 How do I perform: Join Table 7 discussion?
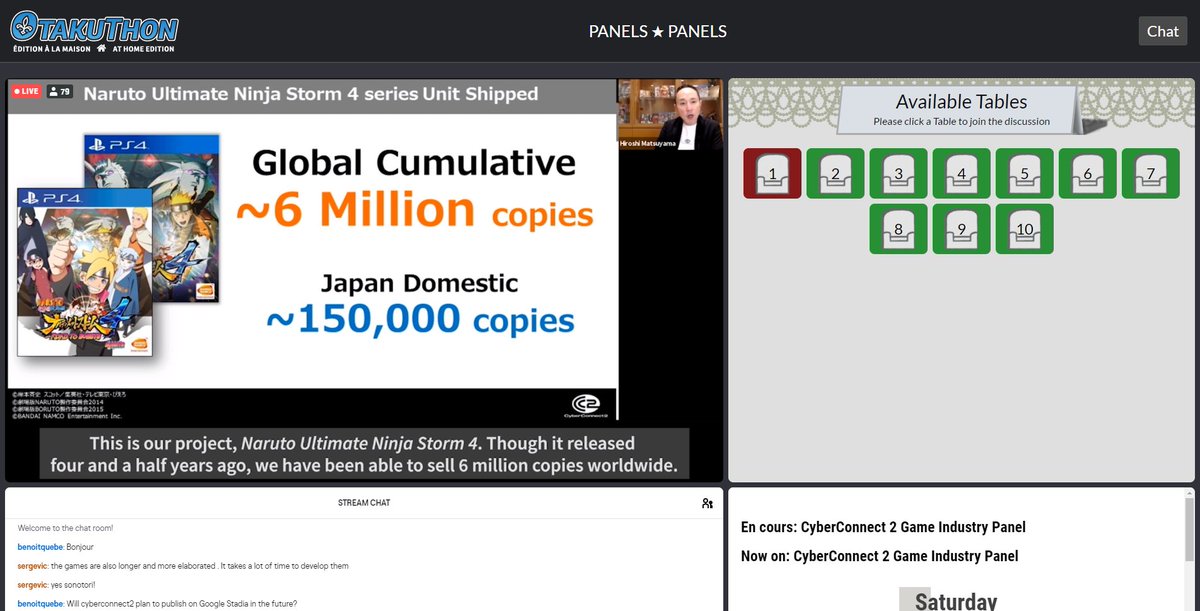pos(1150,173)
